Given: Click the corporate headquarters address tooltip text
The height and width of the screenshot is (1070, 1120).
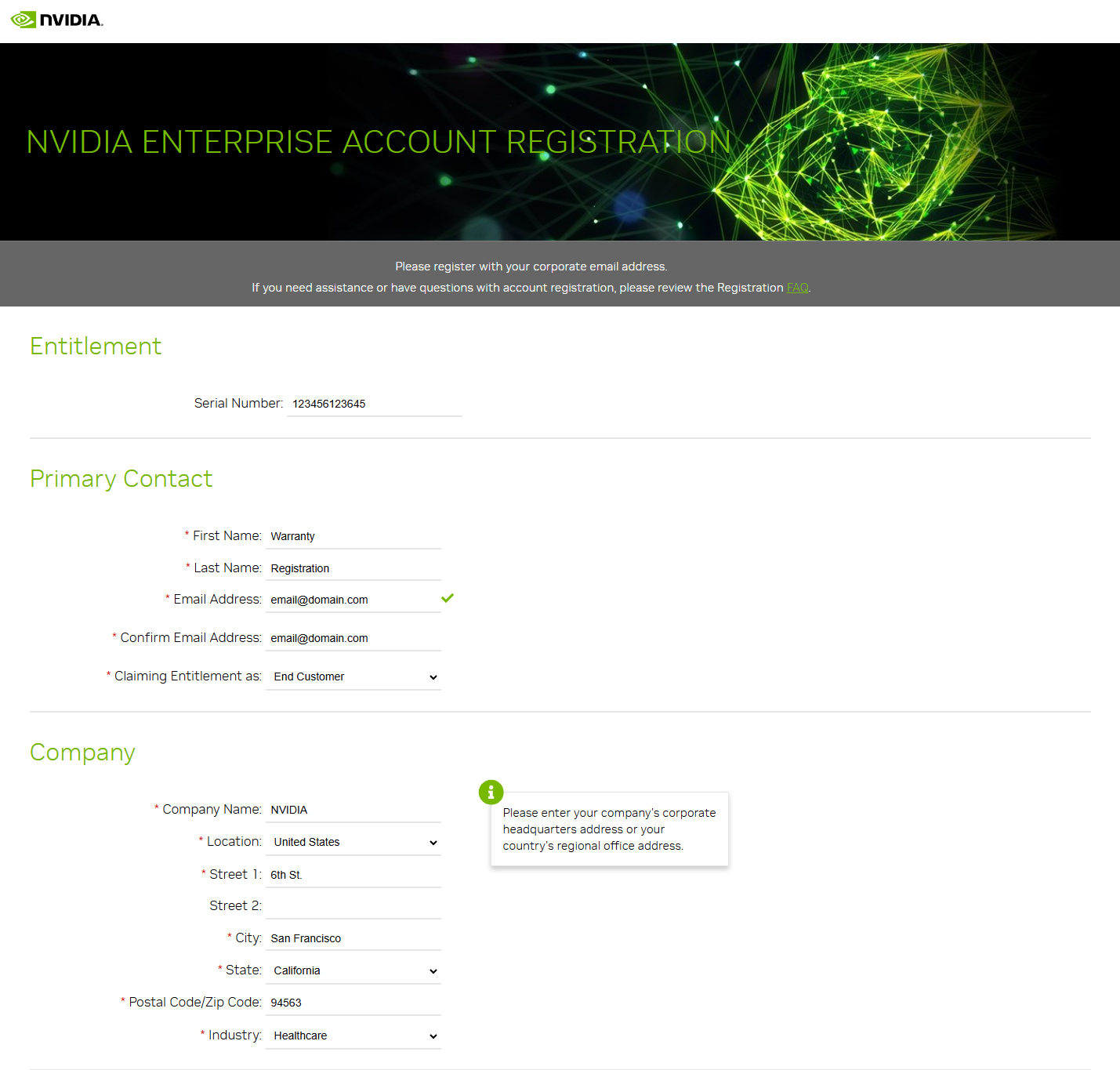Looking at the screenshot, I should [609, 829].
